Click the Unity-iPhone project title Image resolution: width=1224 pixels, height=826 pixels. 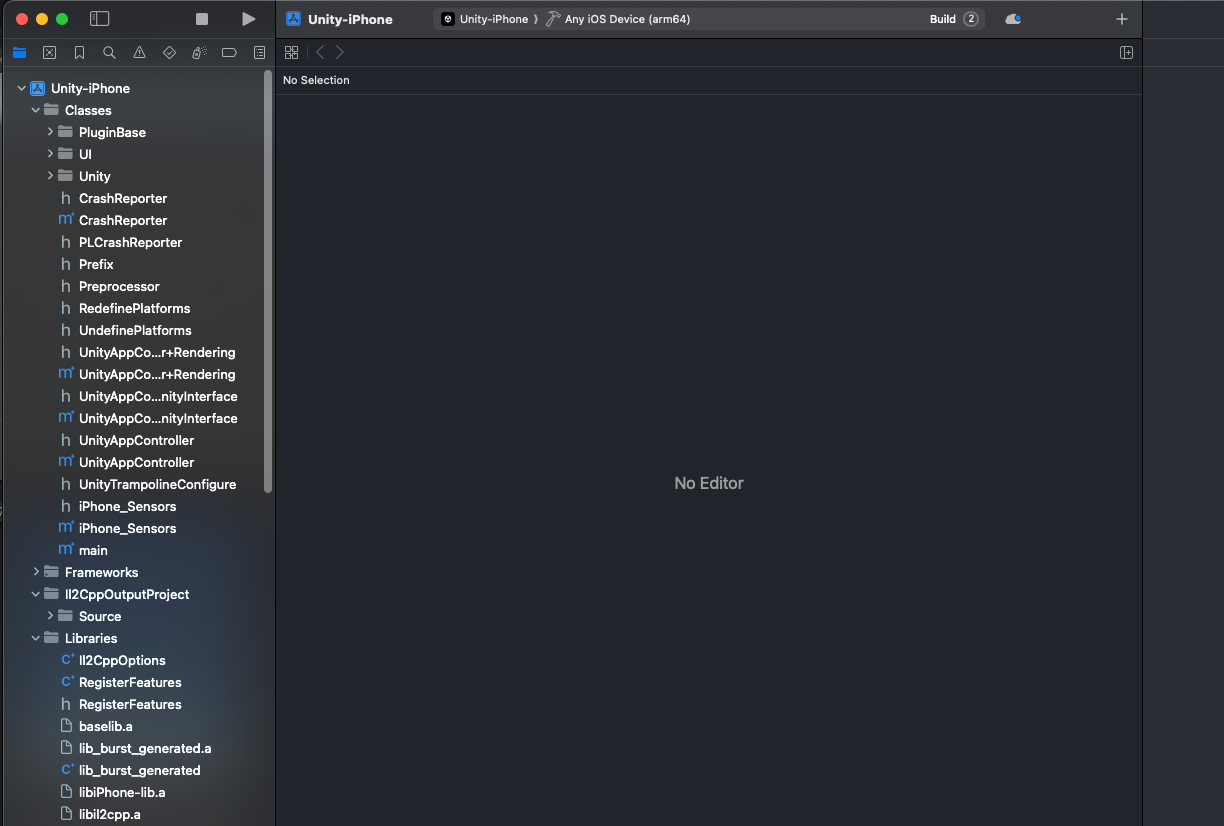tap(350, 19)
